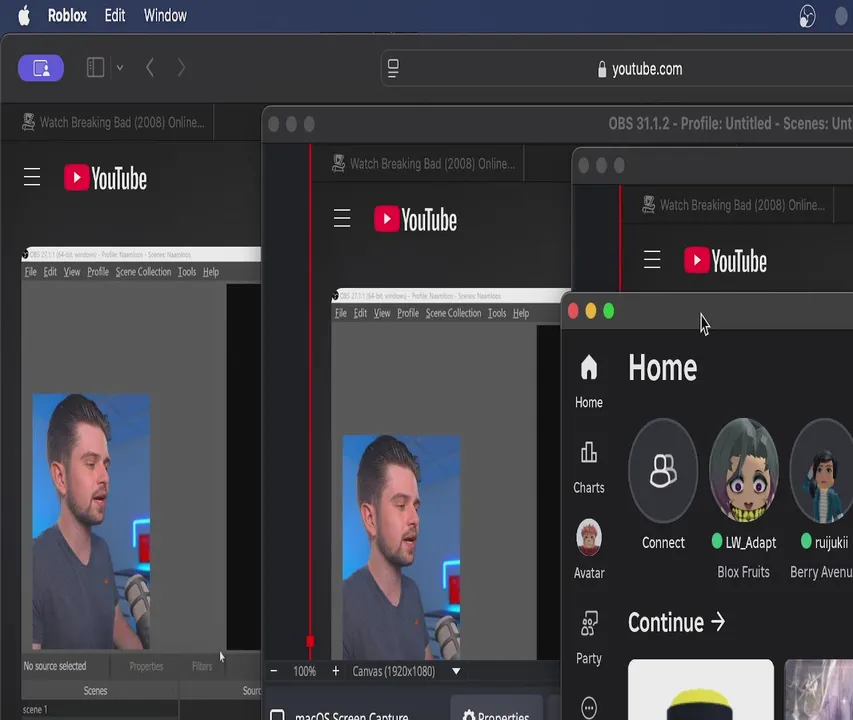Click YouTube logo inside OBS preview

(416, 219)
